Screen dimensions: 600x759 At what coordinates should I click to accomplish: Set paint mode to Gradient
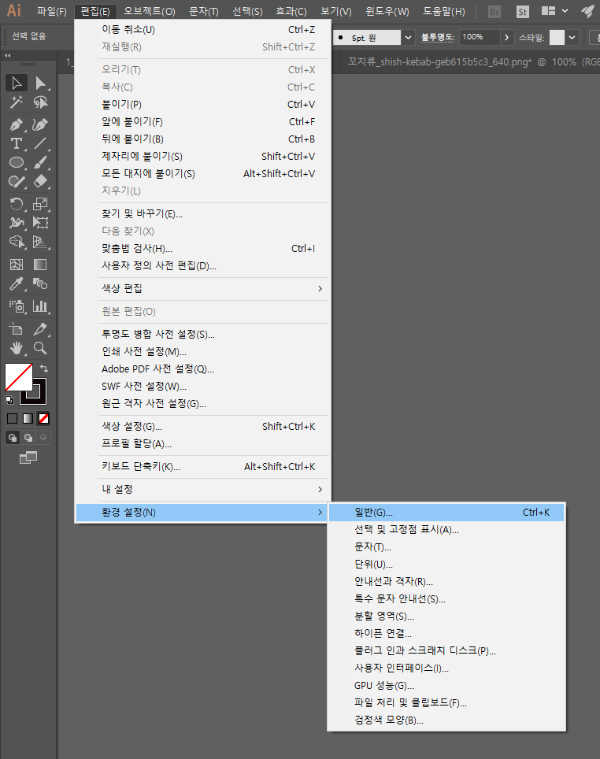coord(28,418)
